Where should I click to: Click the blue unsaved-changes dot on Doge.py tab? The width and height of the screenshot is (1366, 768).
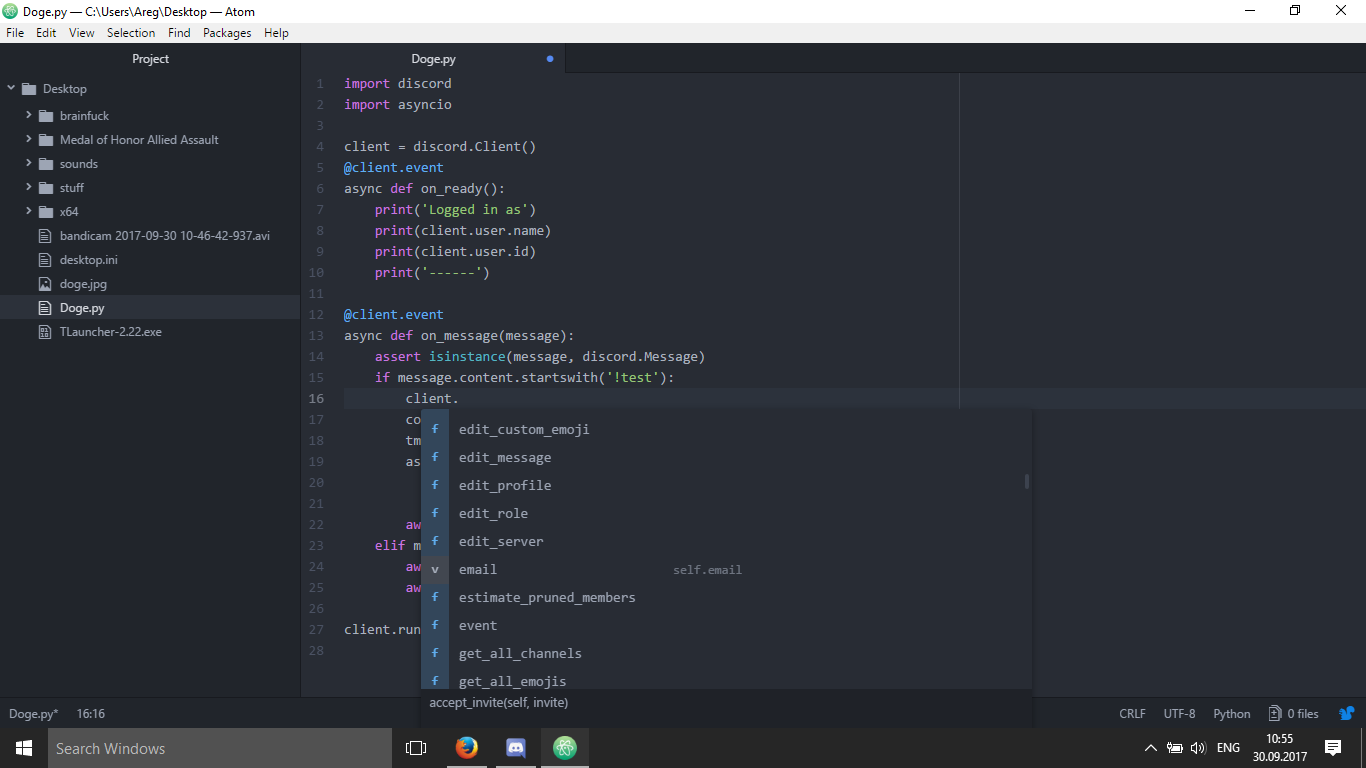point(549,59)
